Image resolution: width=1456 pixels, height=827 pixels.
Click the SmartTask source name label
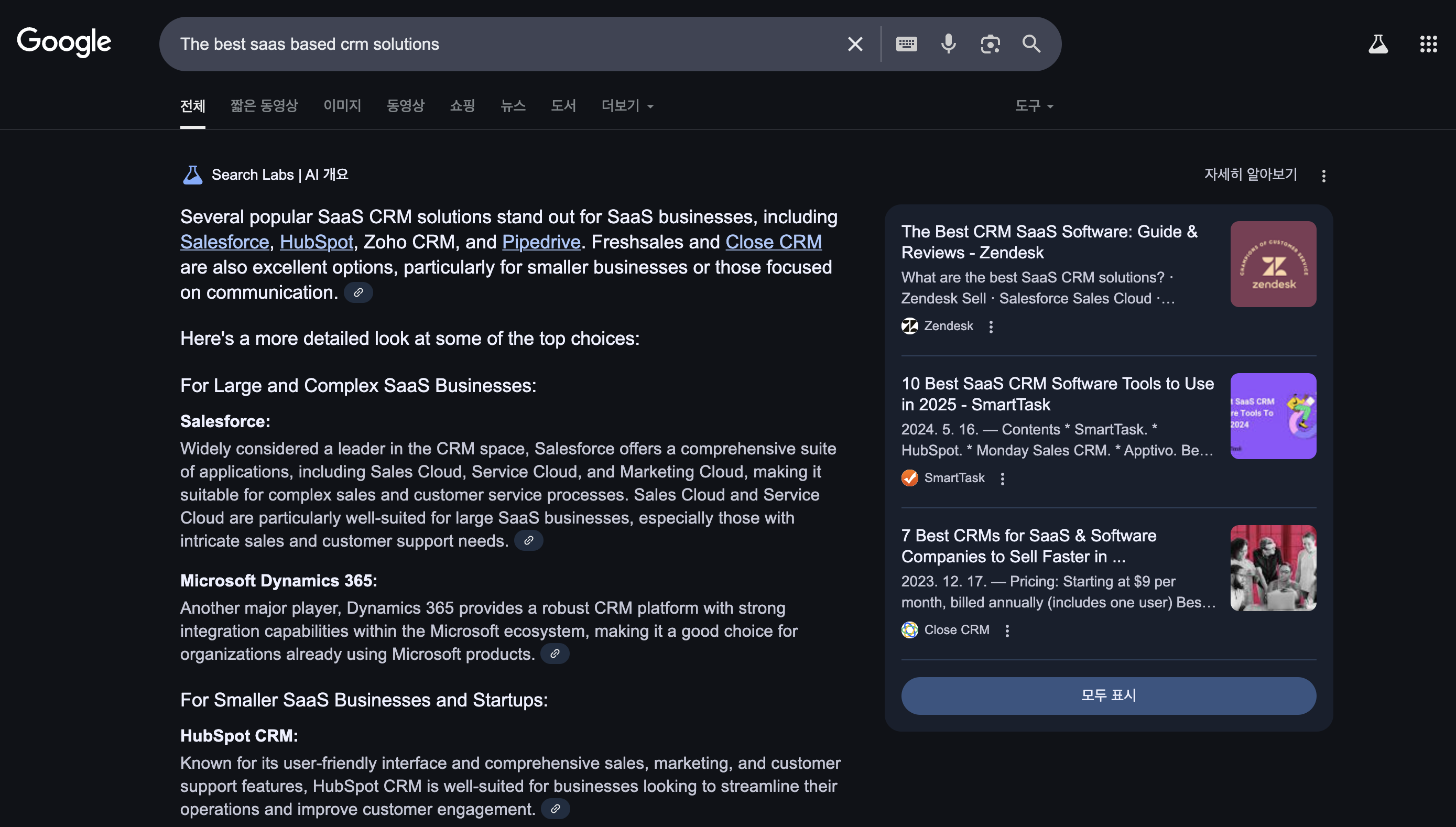(x=954, y=478)
